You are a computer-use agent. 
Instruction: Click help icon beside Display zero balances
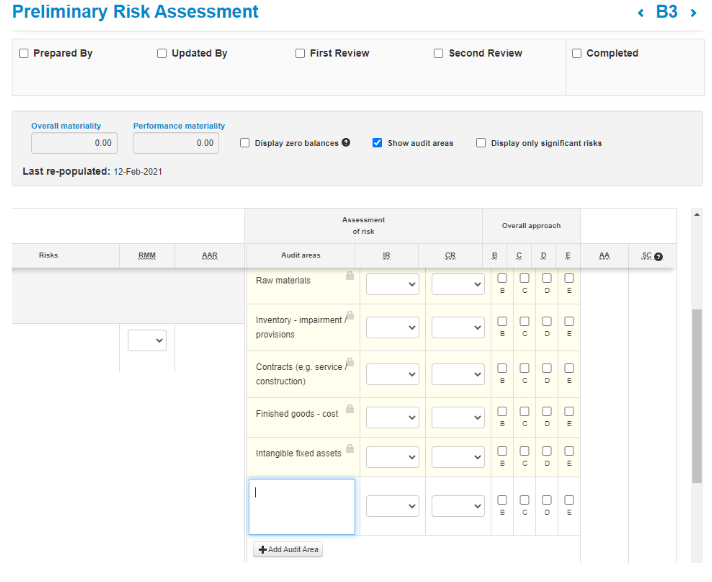346,143
